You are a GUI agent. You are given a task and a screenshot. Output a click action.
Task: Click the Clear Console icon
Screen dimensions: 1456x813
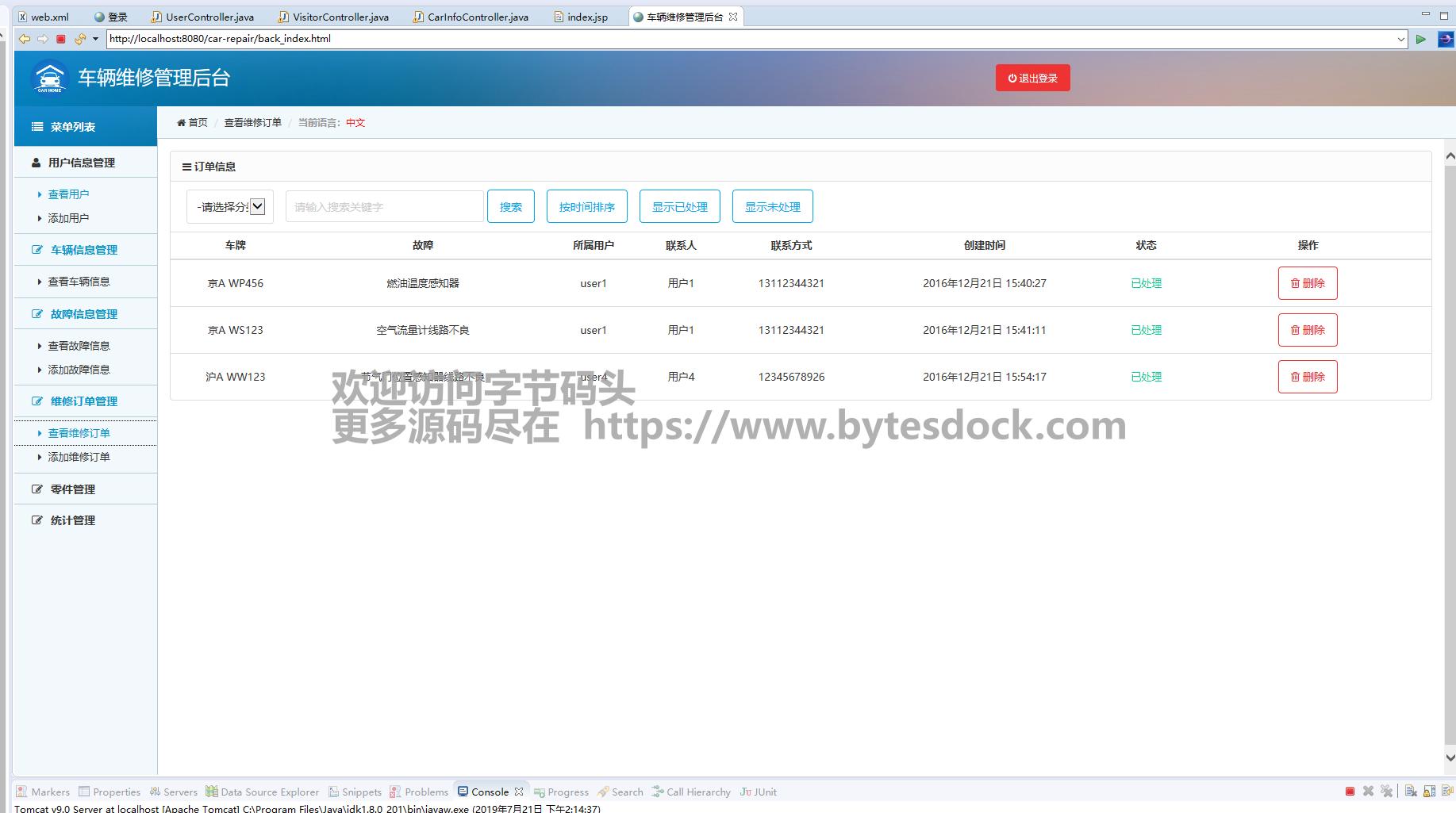click(x=1411, y=792)
